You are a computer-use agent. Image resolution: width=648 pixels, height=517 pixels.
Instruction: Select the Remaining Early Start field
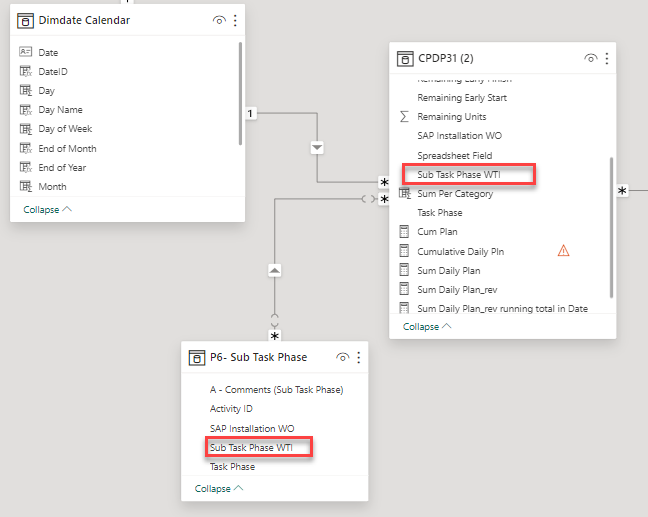coord(462,98)
